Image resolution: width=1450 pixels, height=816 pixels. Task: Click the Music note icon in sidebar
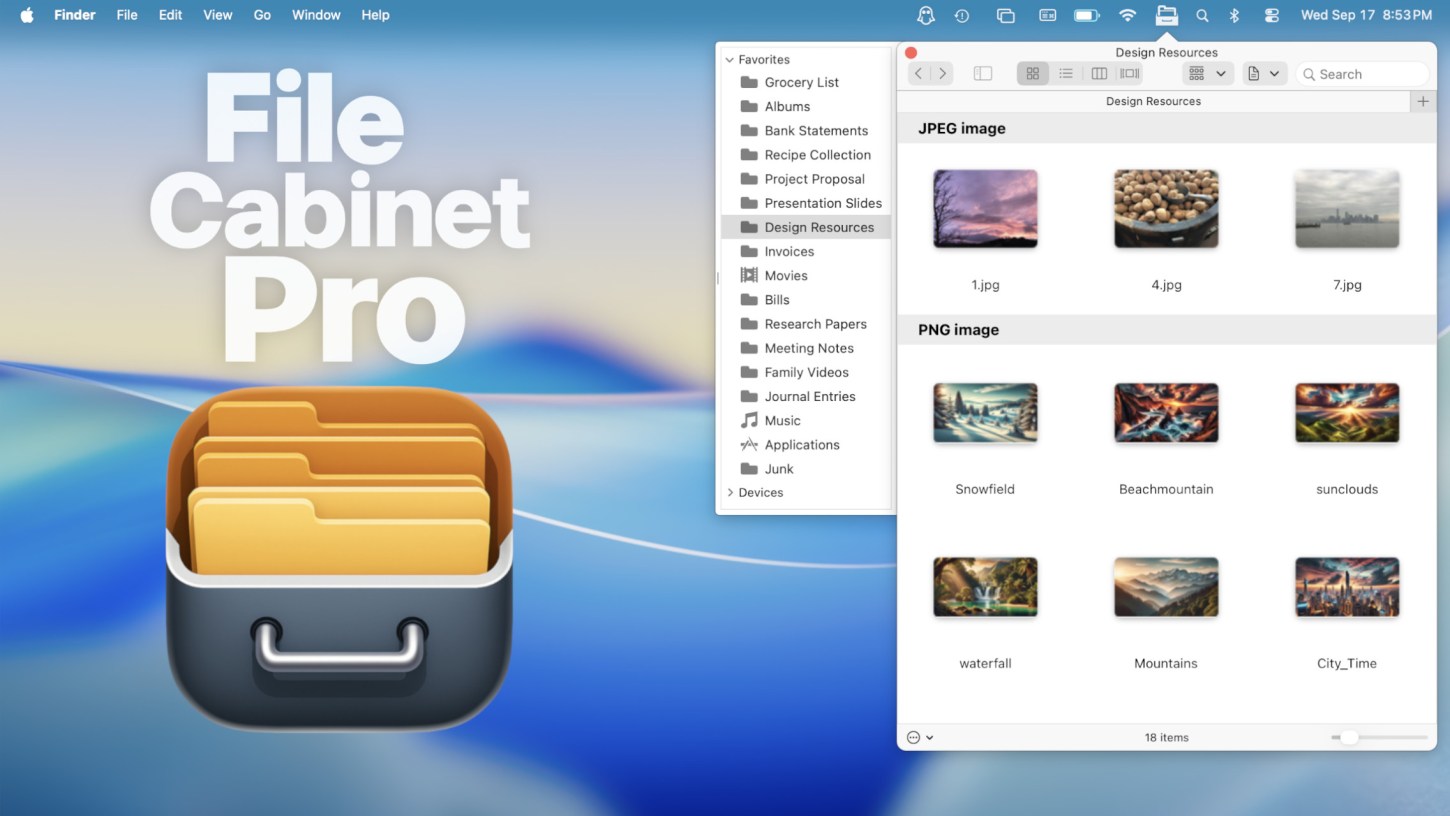(749, 421)
